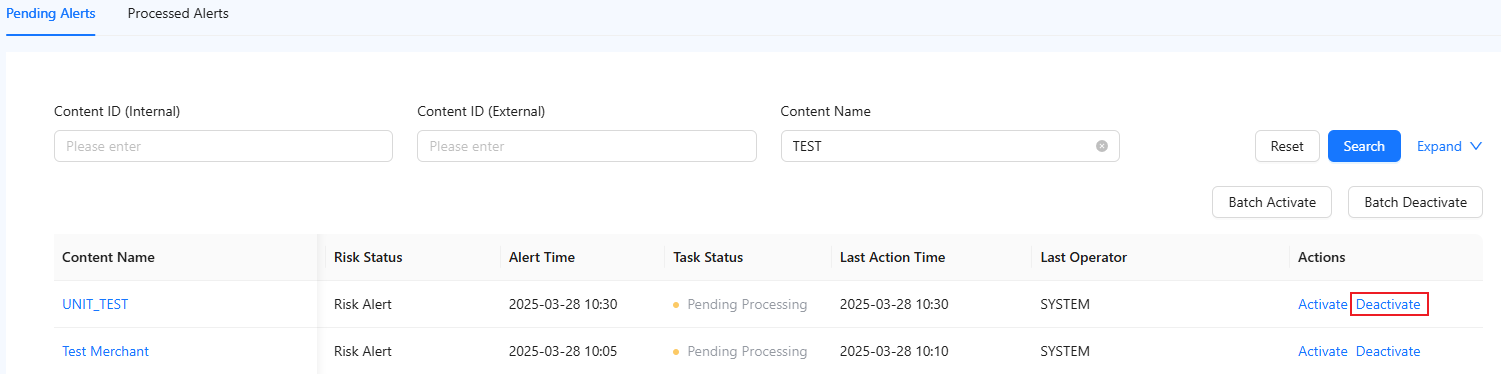Click the Batch Activate button
This screenshot has height=374, width=1501.
tap(1272, 202)
